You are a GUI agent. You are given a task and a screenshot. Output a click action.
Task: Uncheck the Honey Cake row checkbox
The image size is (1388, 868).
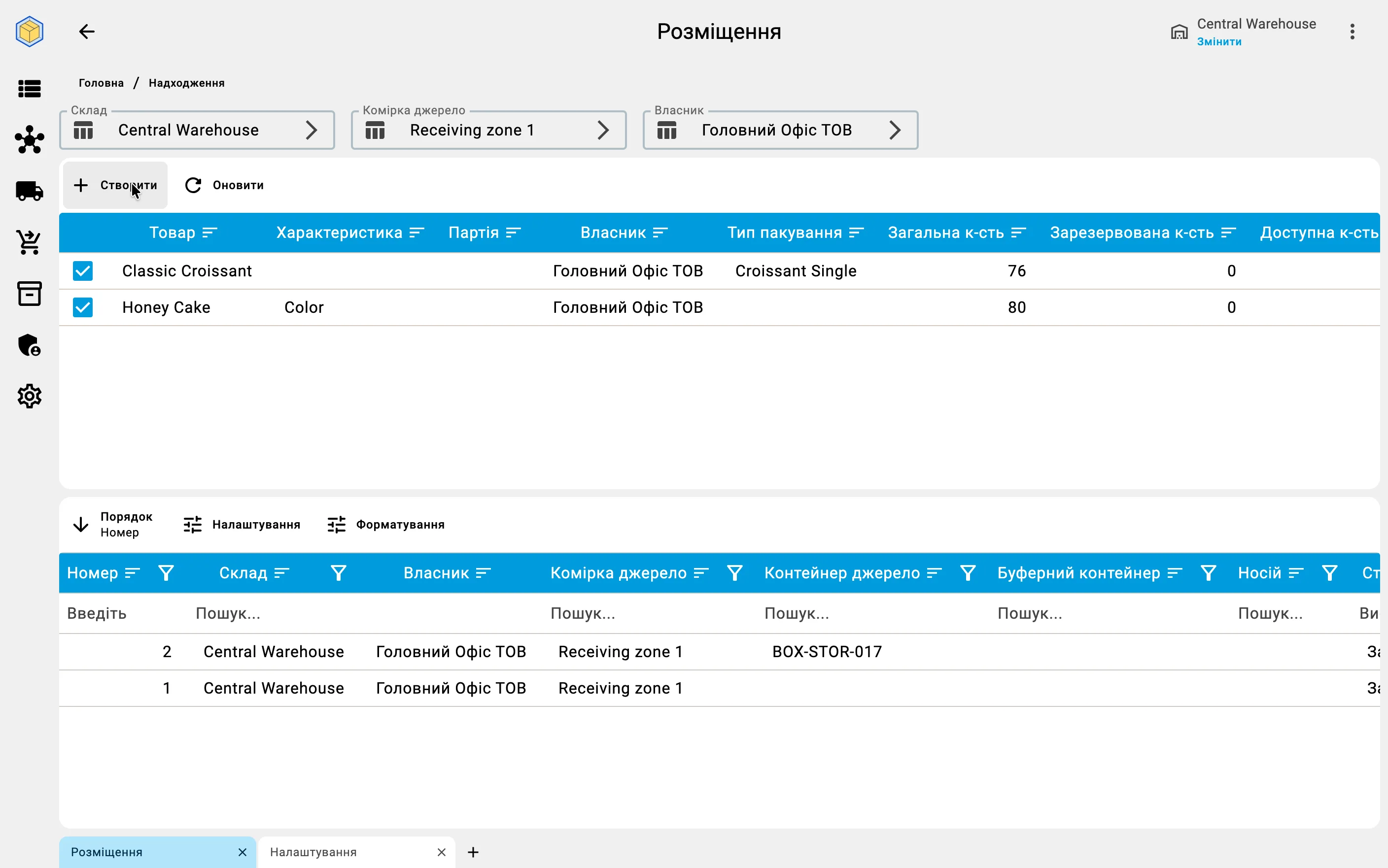coord(83,308)
